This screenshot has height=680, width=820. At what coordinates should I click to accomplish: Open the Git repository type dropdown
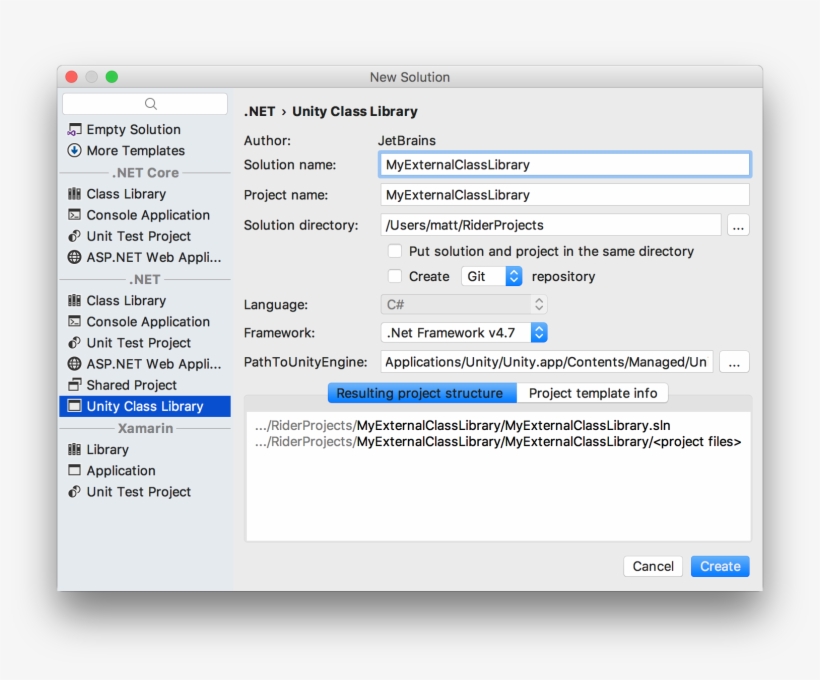click(x=492, y=276)
